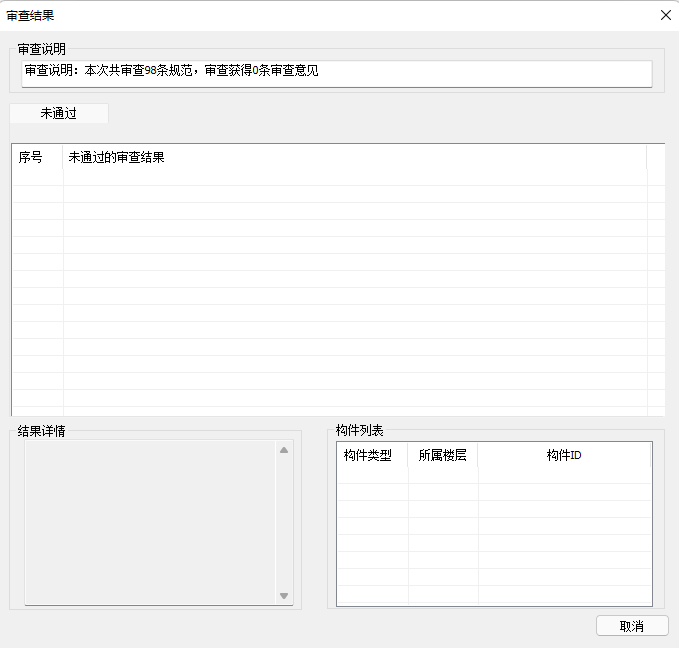Click the 取消 button

[x=632, y=626]
